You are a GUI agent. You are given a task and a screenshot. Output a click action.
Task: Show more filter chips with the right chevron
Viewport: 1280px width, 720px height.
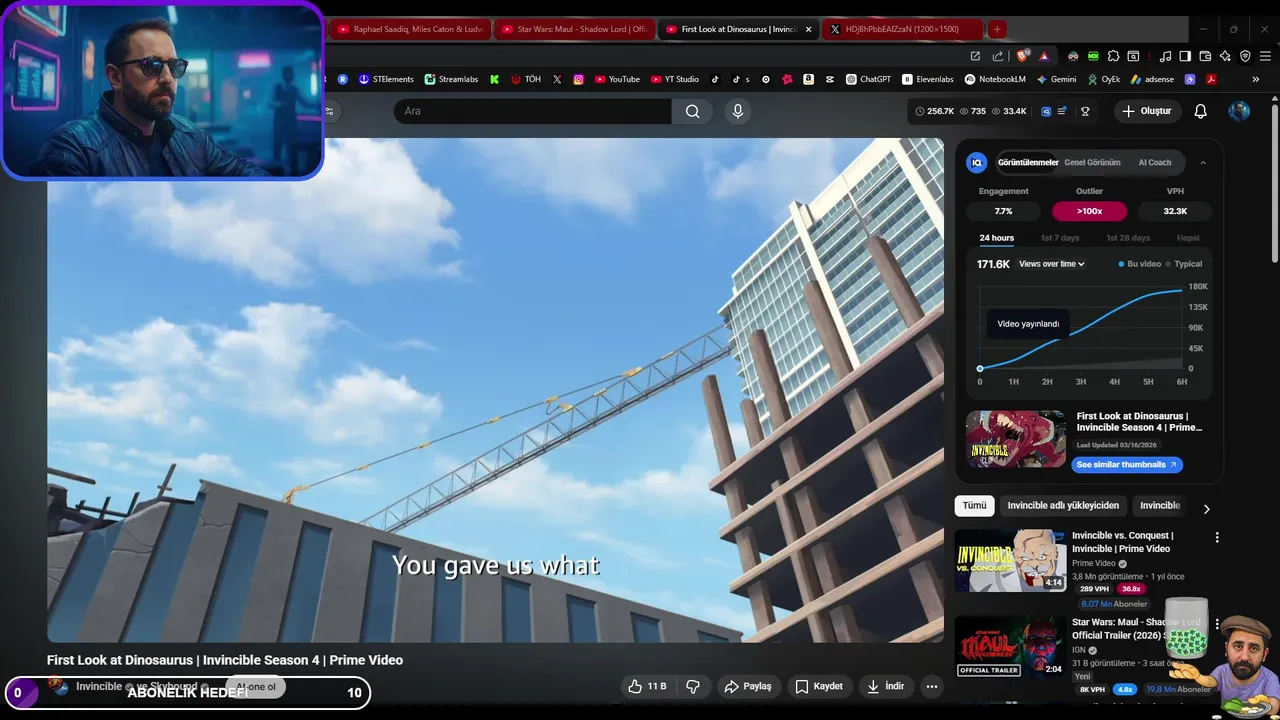(1206, 509)
